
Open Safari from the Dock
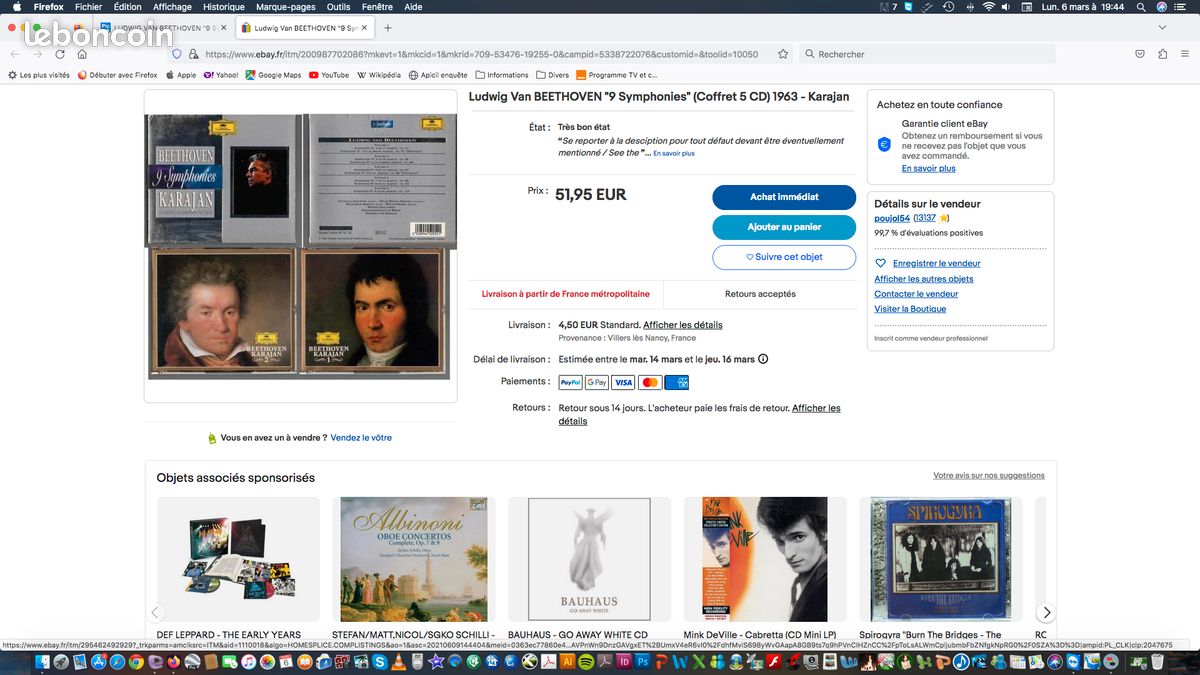(x=117, y=662)
